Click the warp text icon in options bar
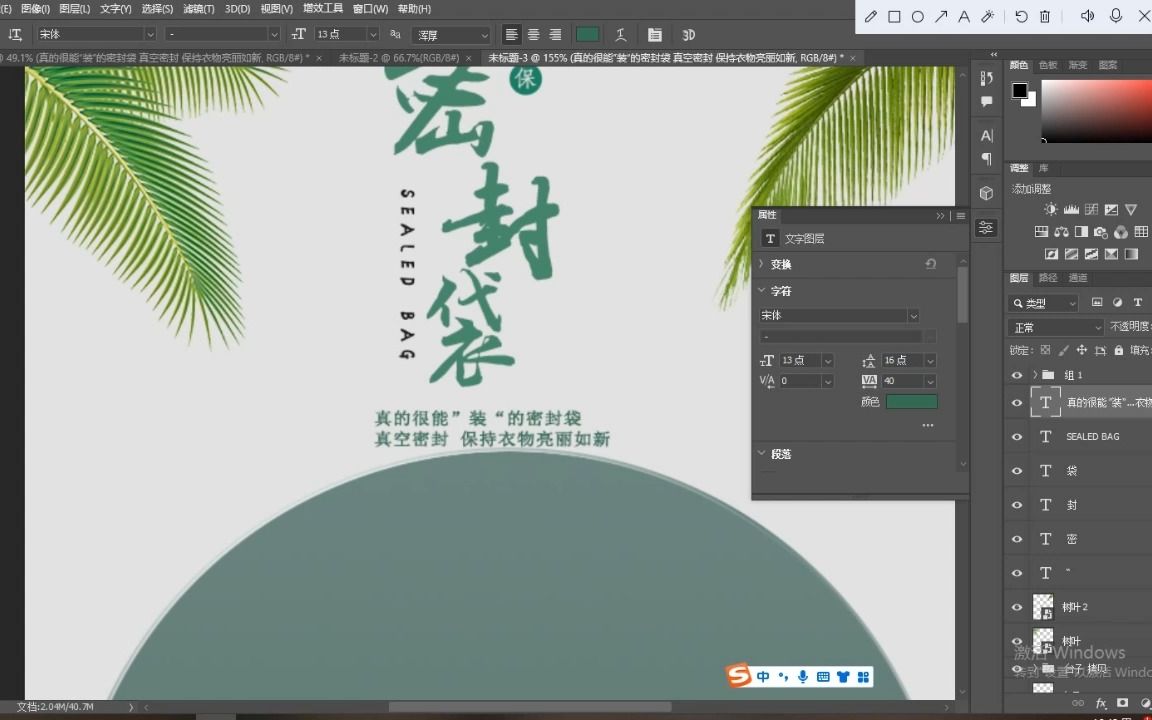1152x720 pixels. tap(621, 34)
